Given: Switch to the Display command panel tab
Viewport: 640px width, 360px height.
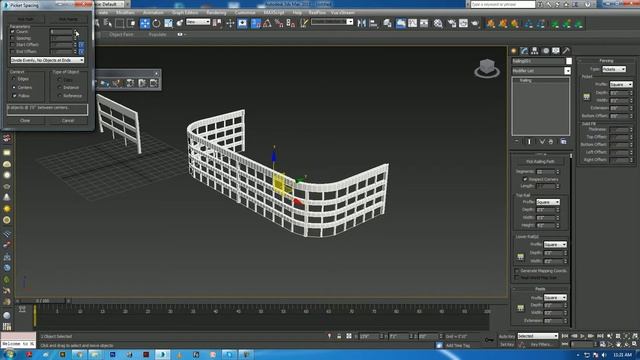Looking at the screenshot, I should [x=556, y=51].
